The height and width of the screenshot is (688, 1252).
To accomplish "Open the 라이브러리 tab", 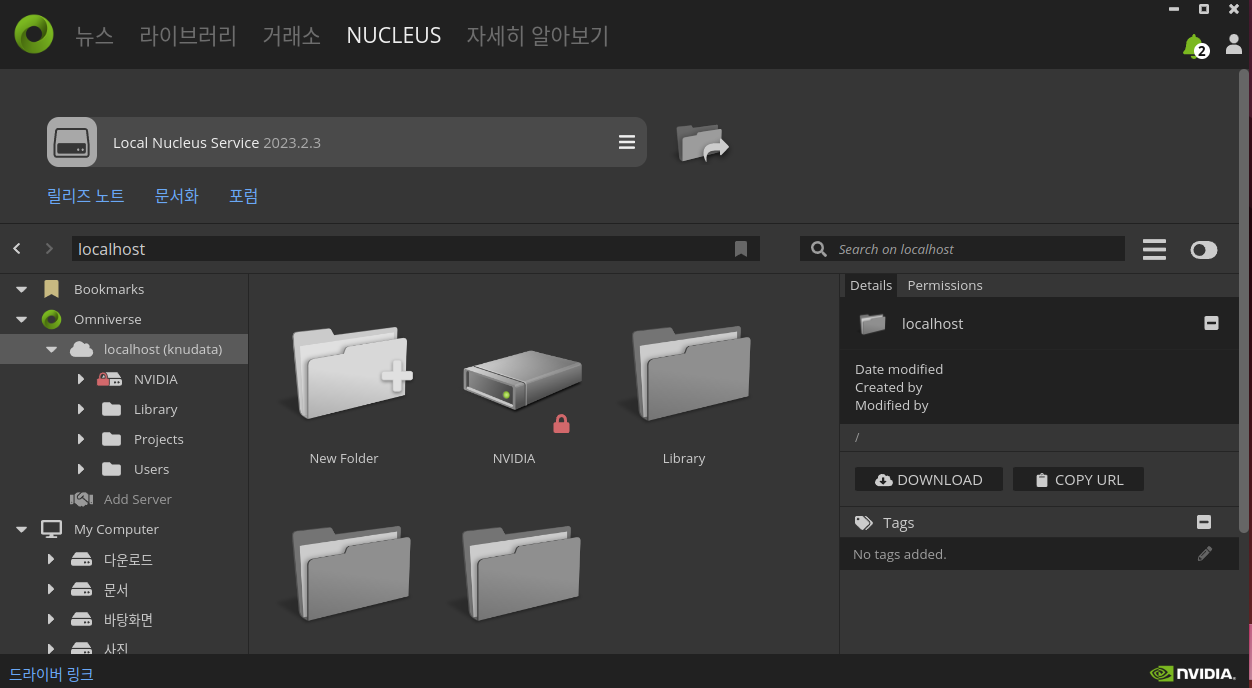I will point(188,36).
